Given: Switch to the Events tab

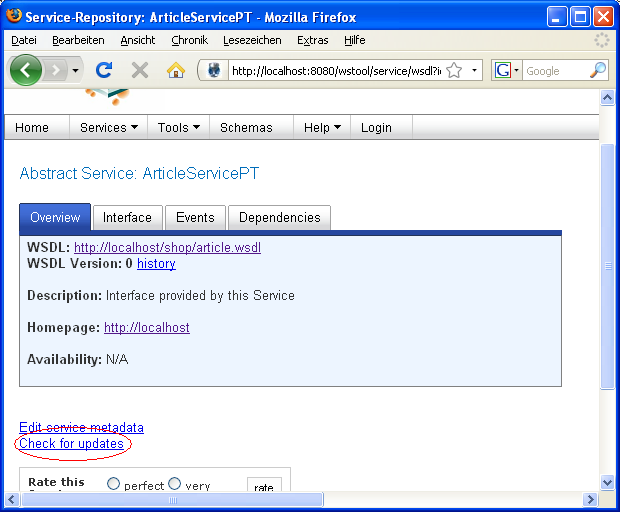Looking at the screenshot, I should (x=195, y=217).
